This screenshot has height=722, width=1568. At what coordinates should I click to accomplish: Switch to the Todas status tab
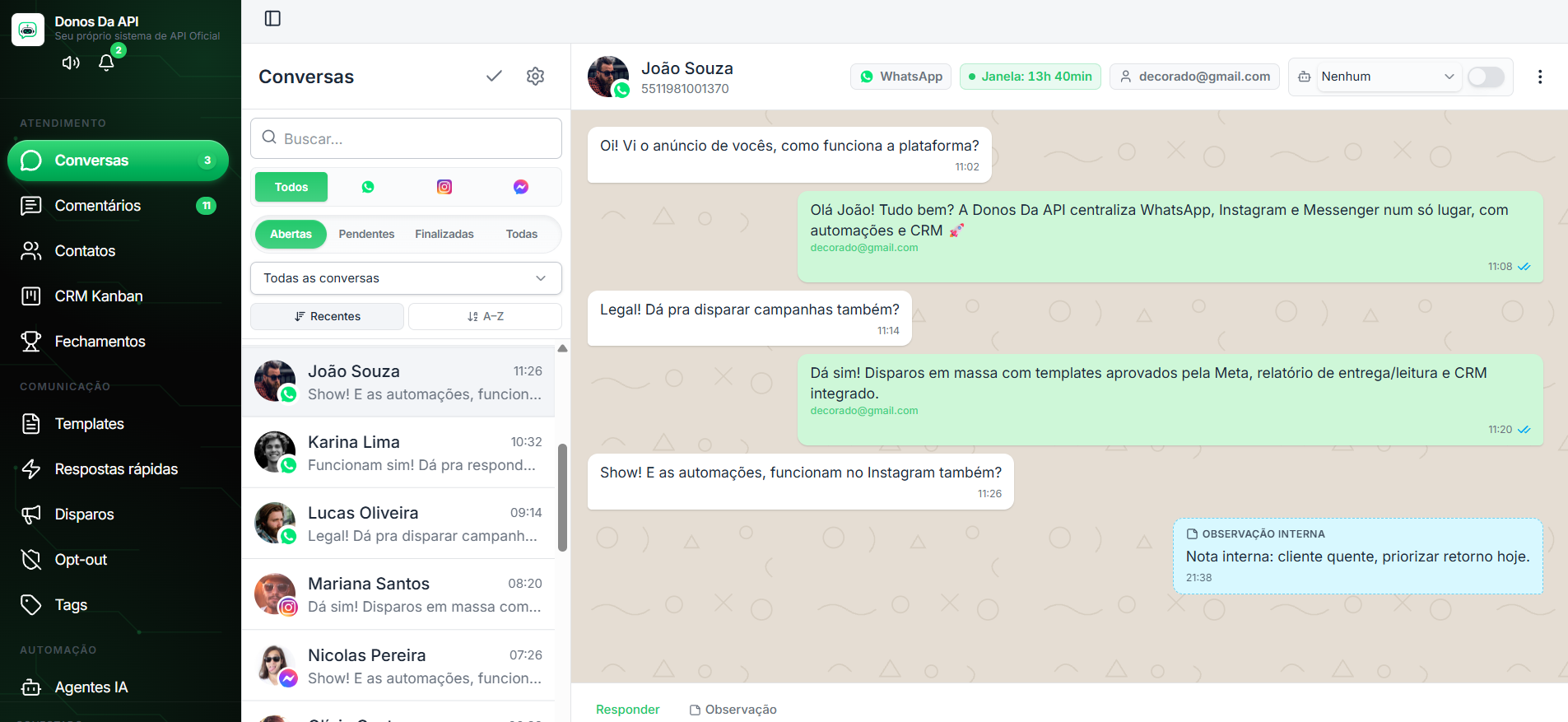pyautogui.click(x=522, y=234)
